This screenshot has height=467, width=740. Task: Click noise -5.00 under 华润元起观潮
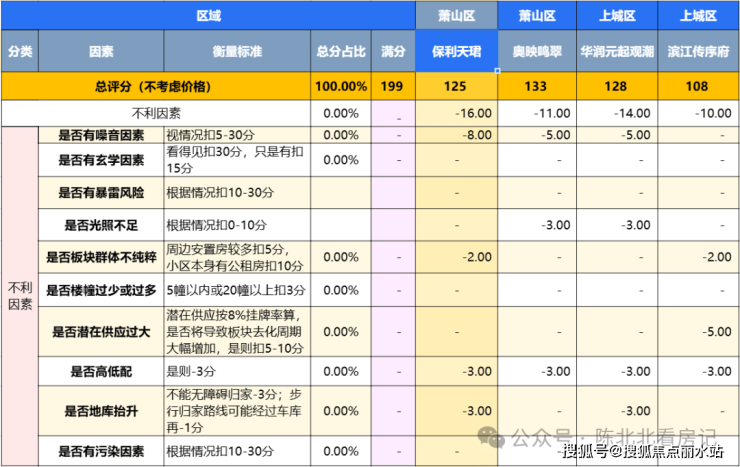coord(617,135)
